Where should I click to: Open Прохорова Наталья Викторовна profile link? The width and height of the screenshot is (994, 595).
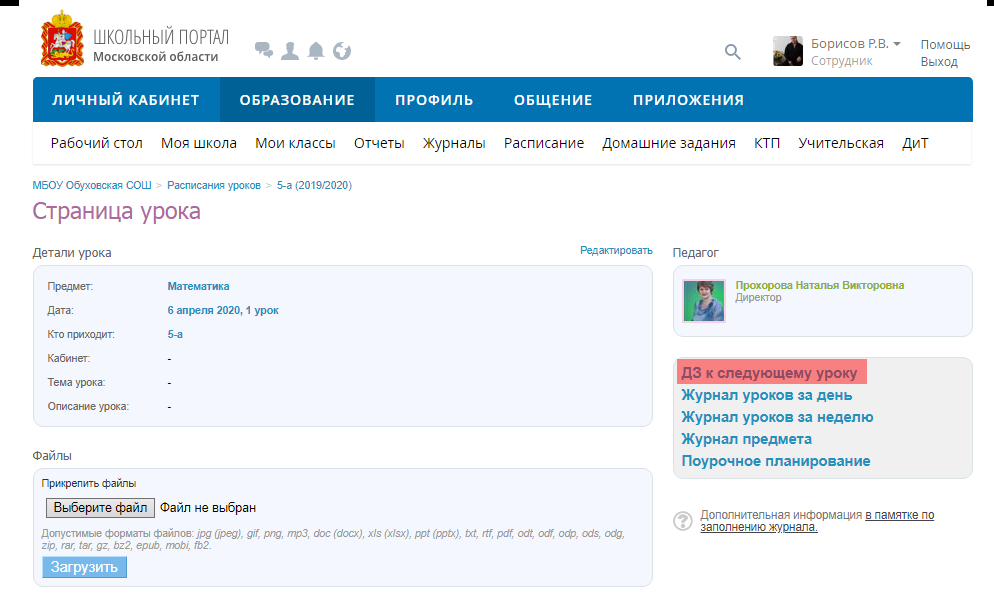click(820, 285)
